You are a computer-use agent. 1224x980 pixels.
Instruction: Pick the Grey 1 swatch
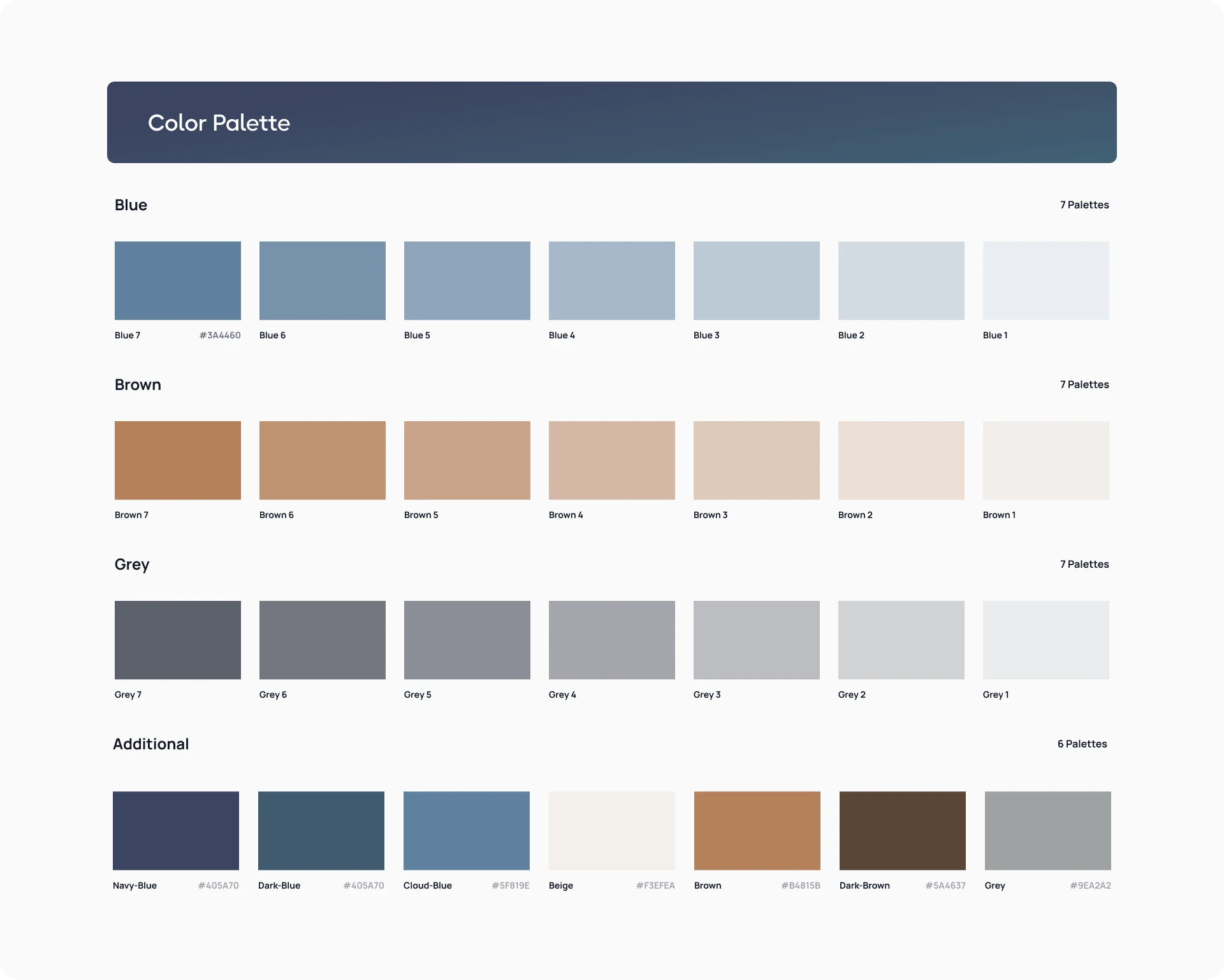(x=1045, y=640)
